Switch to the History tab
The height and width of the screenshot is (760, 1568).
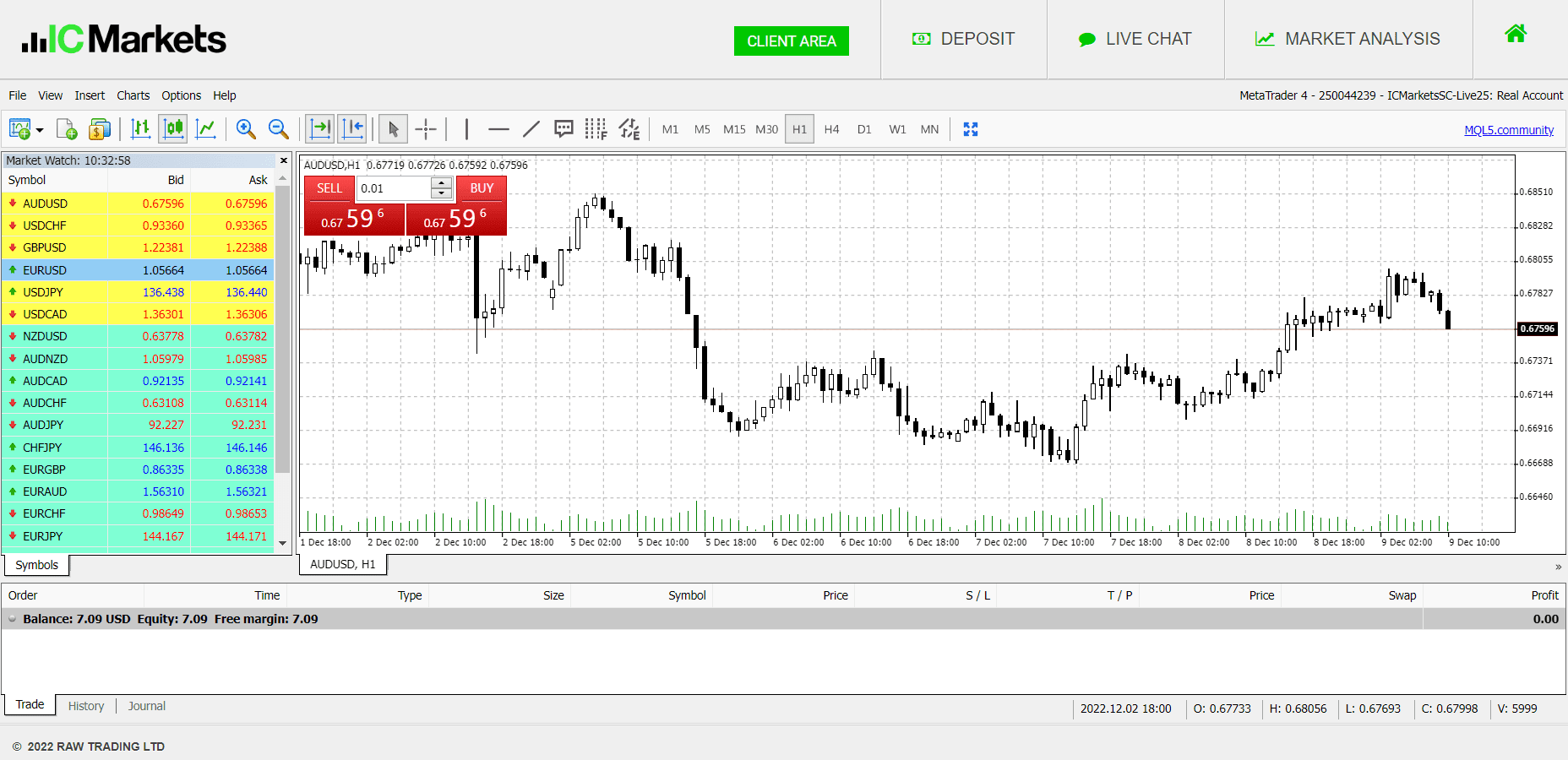[86, 706]
